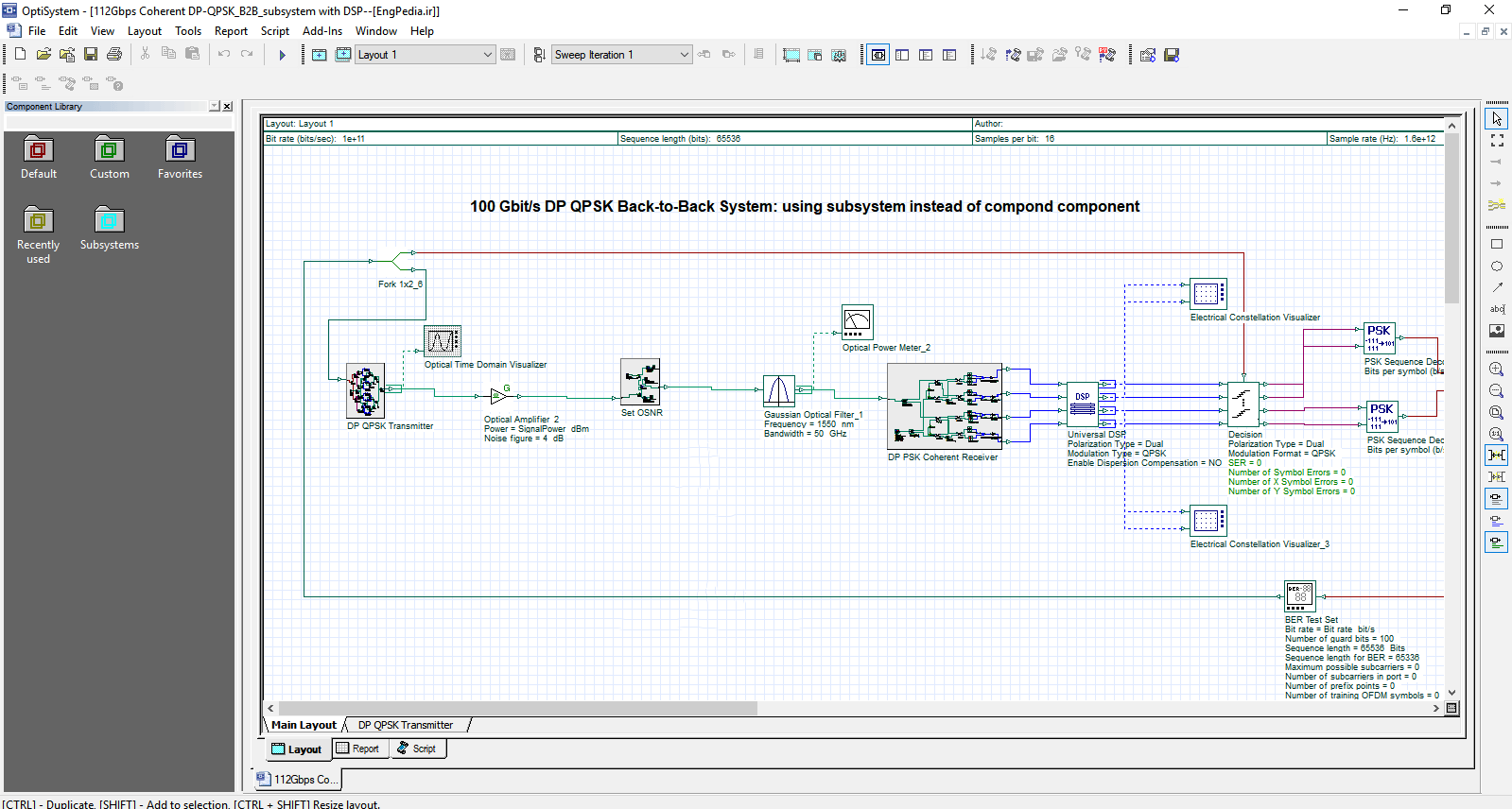Viewport: 1512px width, 809px height.
Task: Select the draw rectangle tool
Action: point(1497,245)
